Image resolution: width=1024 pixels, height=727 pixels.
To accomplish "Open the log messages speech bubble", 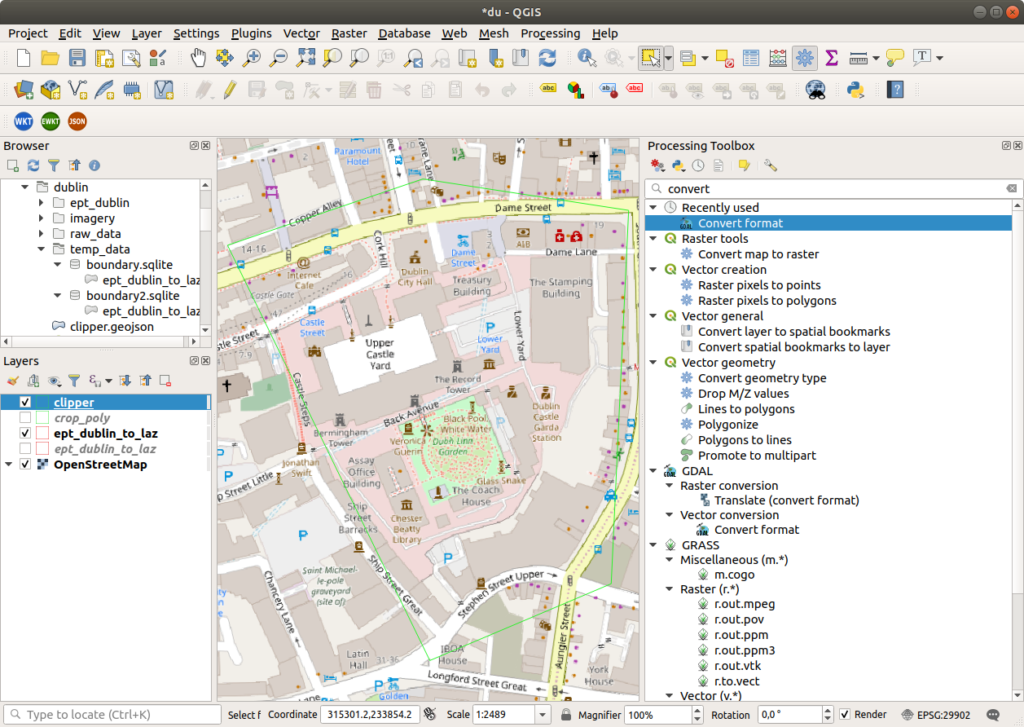I will [993, 715].
